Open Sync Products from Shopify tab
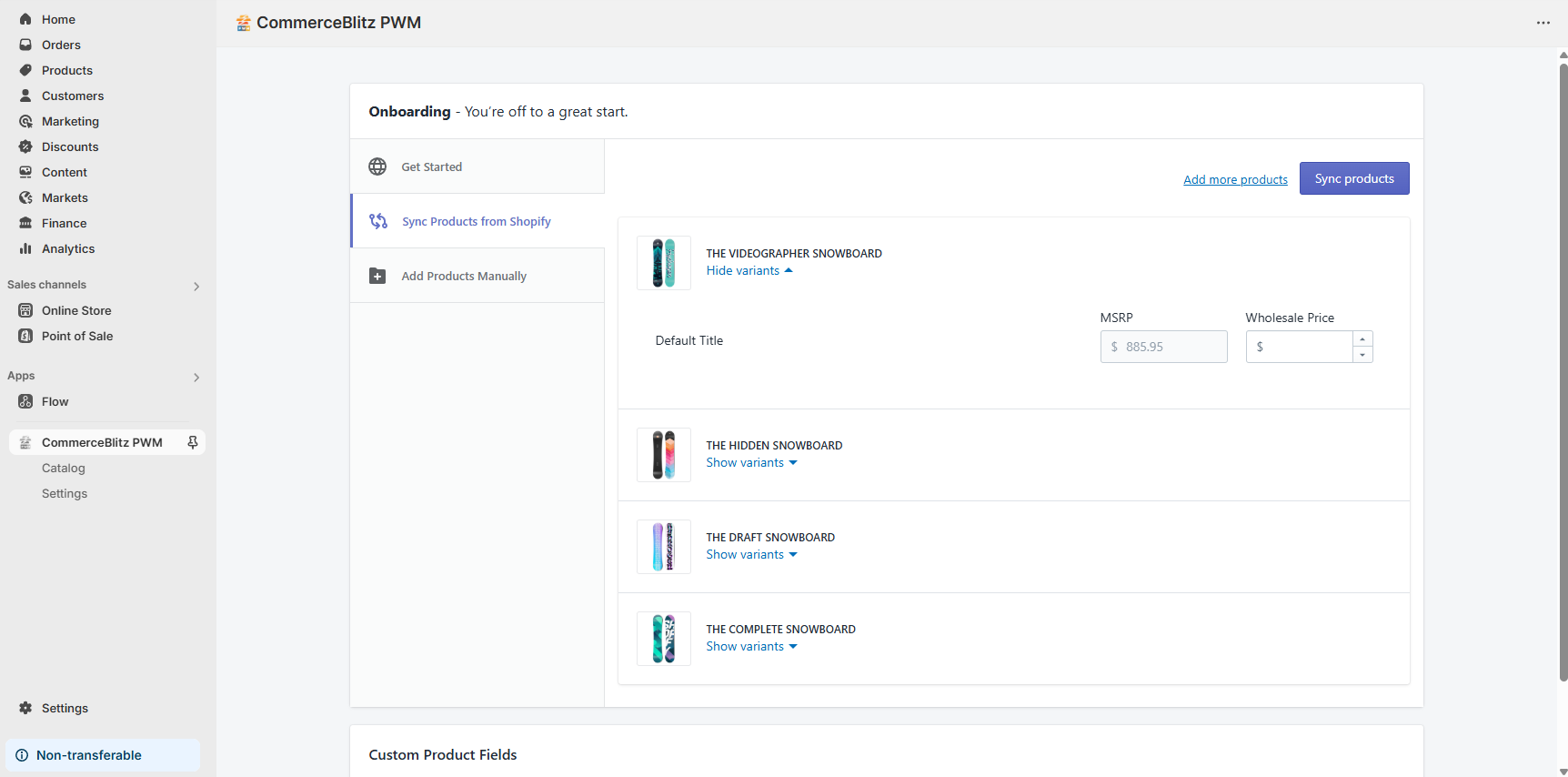The width and height of the screenshot is (1568, 777). (477, 221)
